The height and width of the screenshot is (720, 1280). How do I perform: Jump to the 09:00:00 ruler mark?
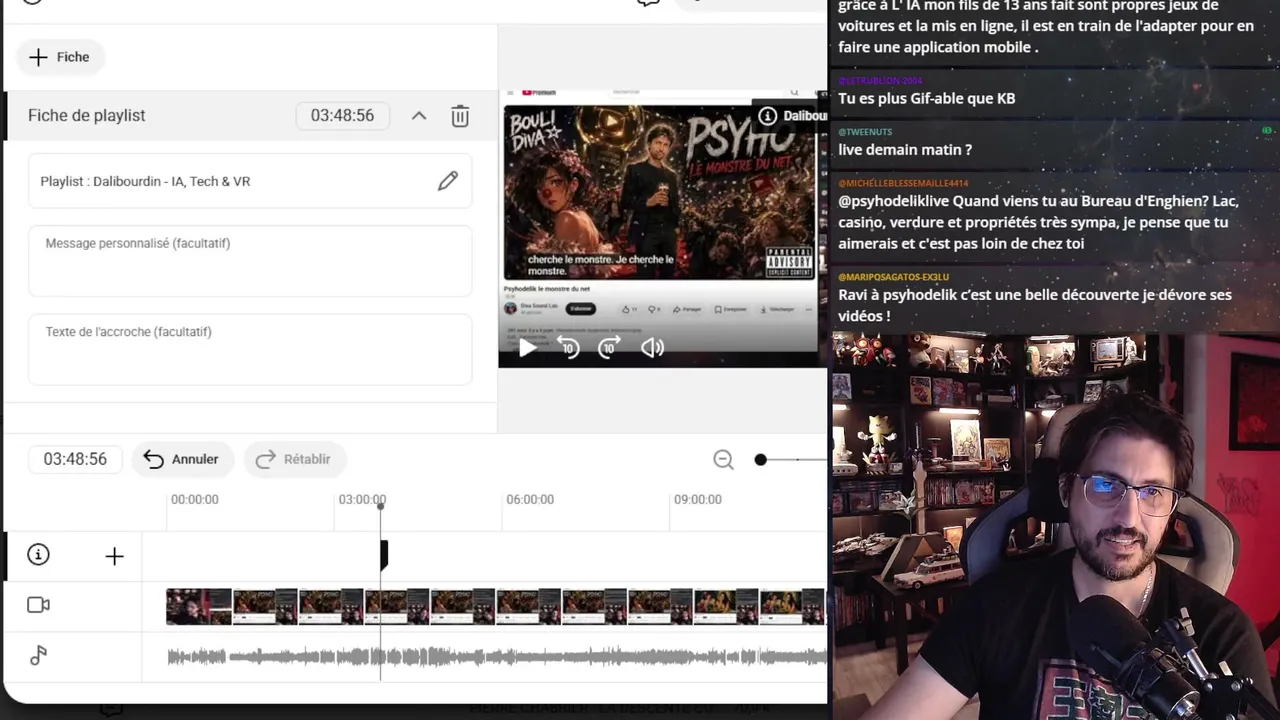pos(697,499)
